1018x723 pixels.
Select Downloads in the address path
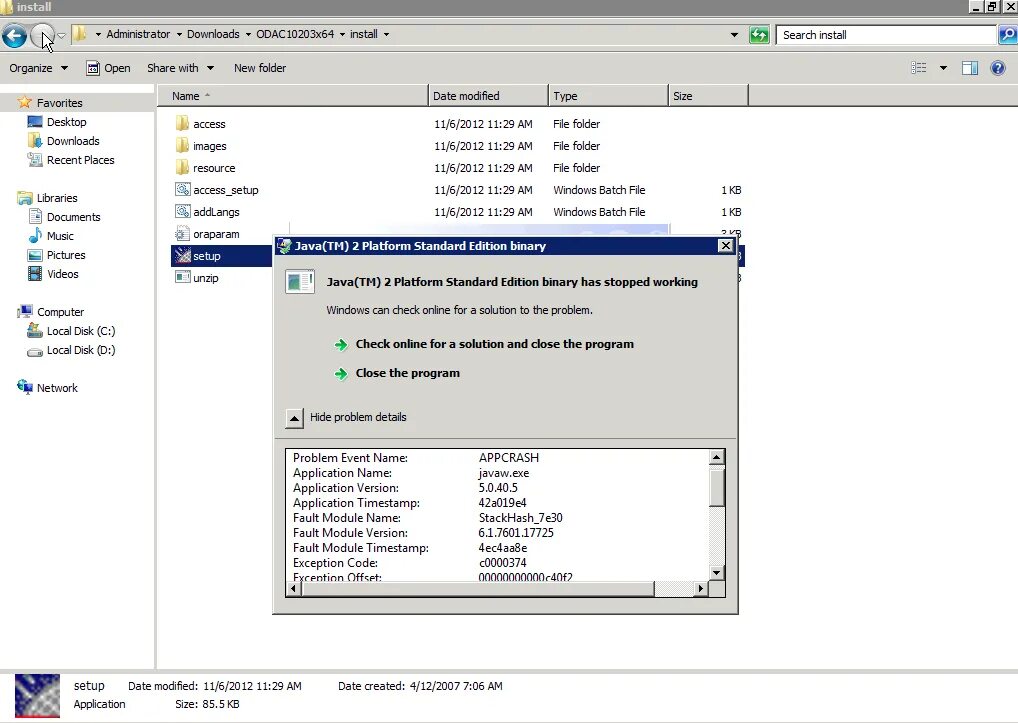pyautogui.click(x=213, y=34)
